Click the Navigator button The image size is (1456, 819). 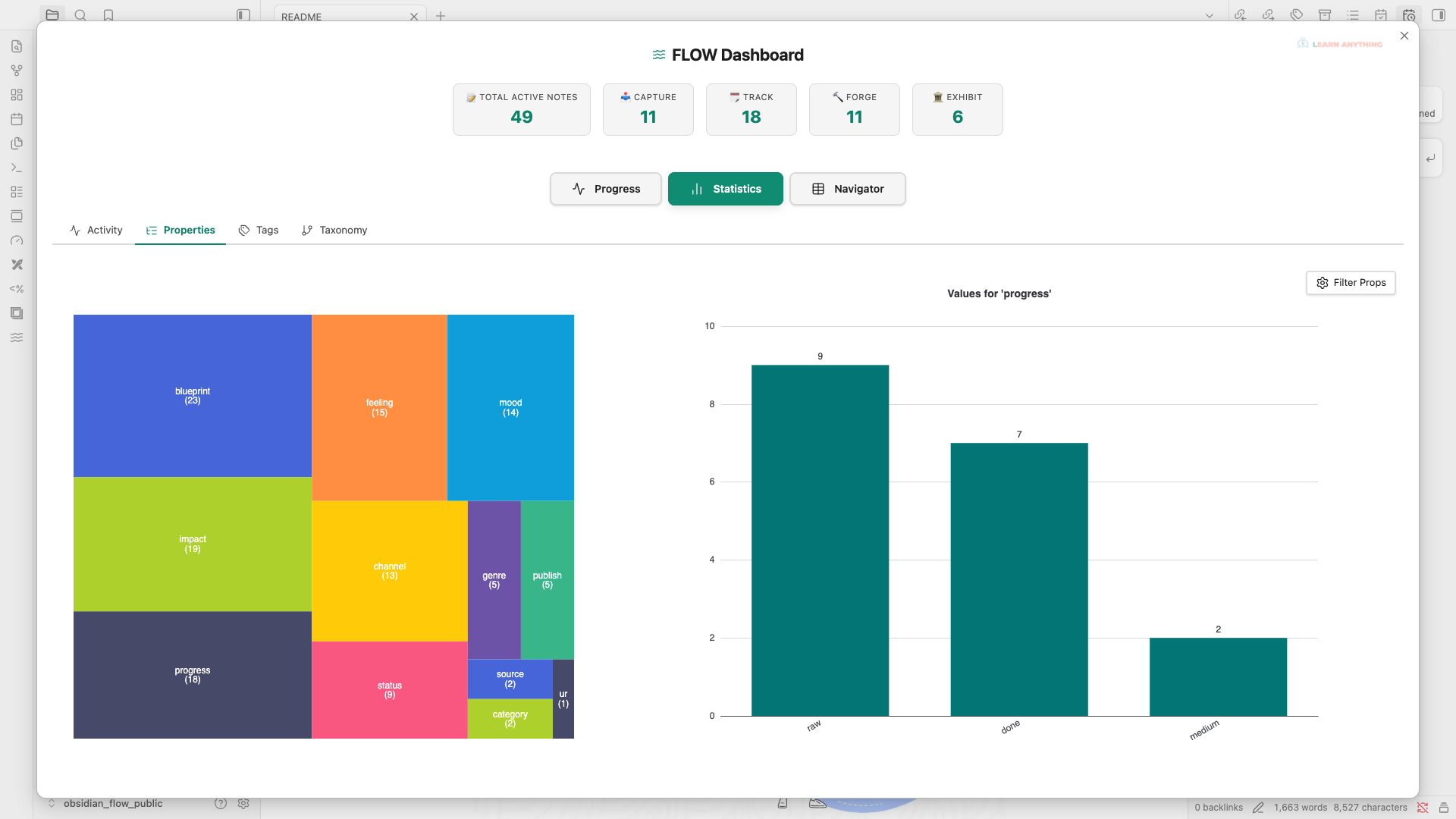coord(847,188)
